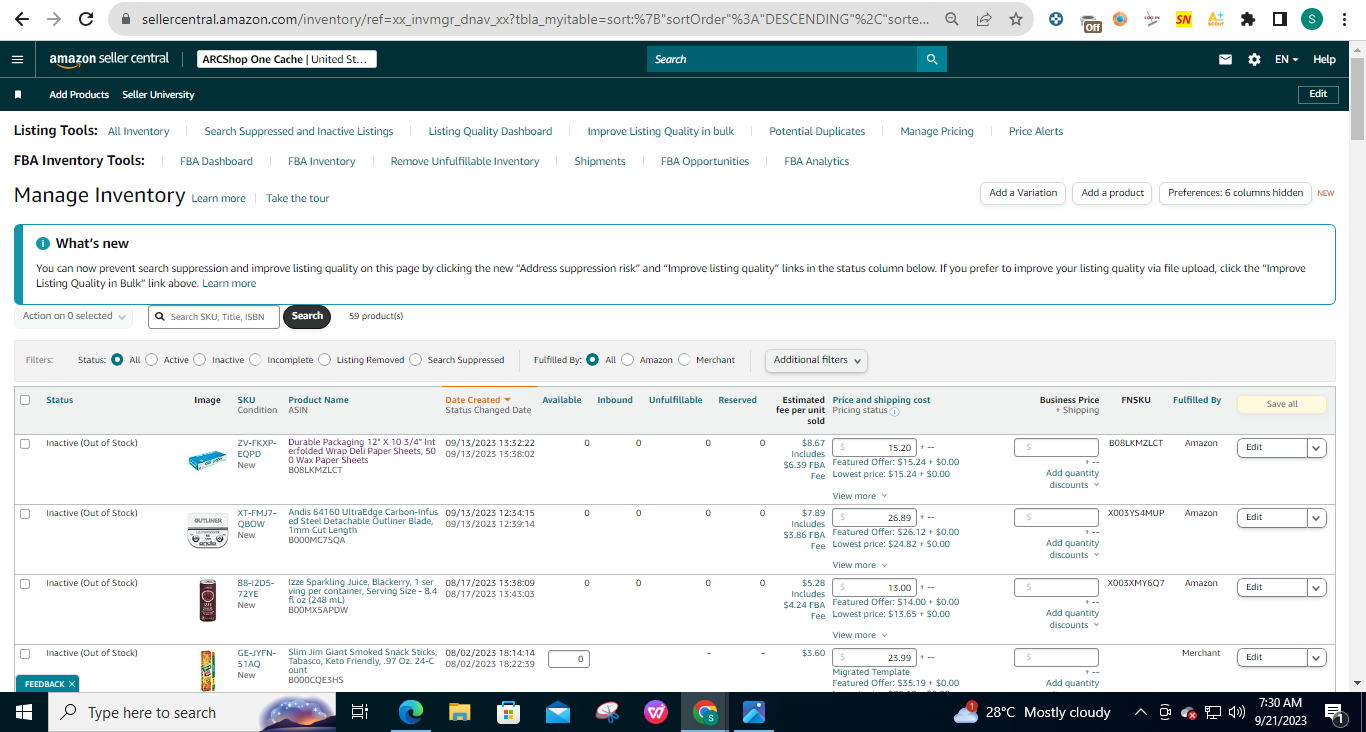Open the Mail app from taskbar

click(558, 712)
